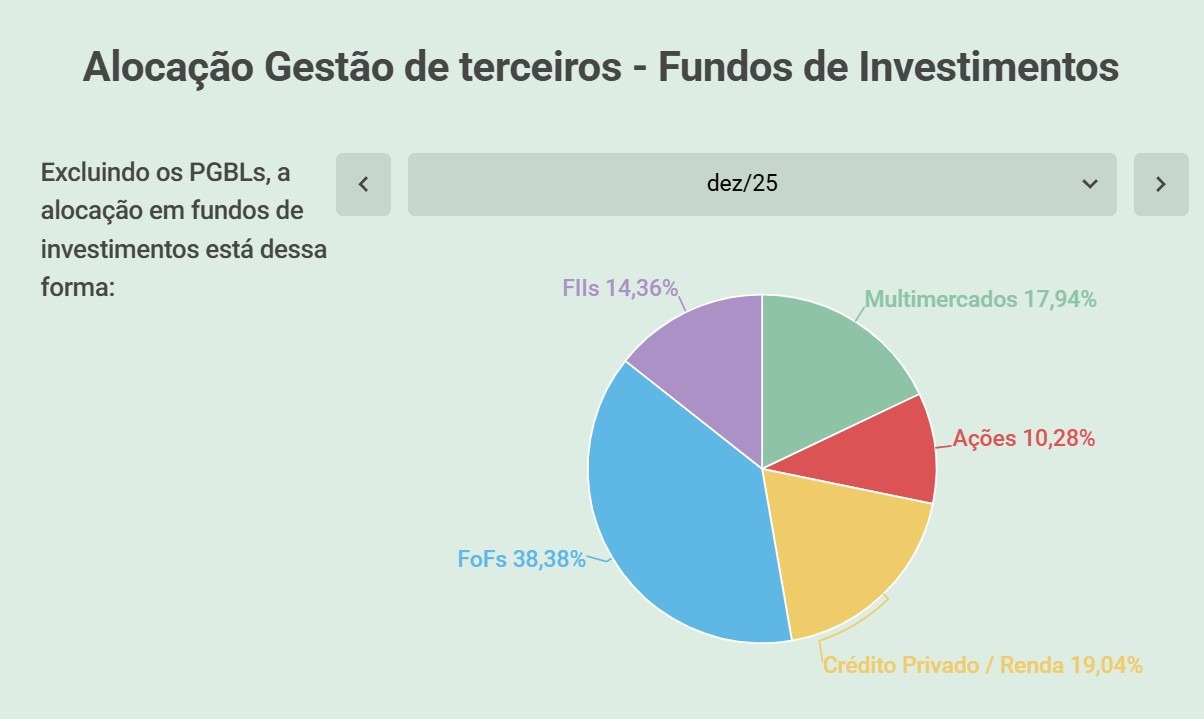Image resolution: width=1204 pixels, height=719 pixels.
Task: Click the FIIs 14,36% label
Action: [x=619, y=289]
